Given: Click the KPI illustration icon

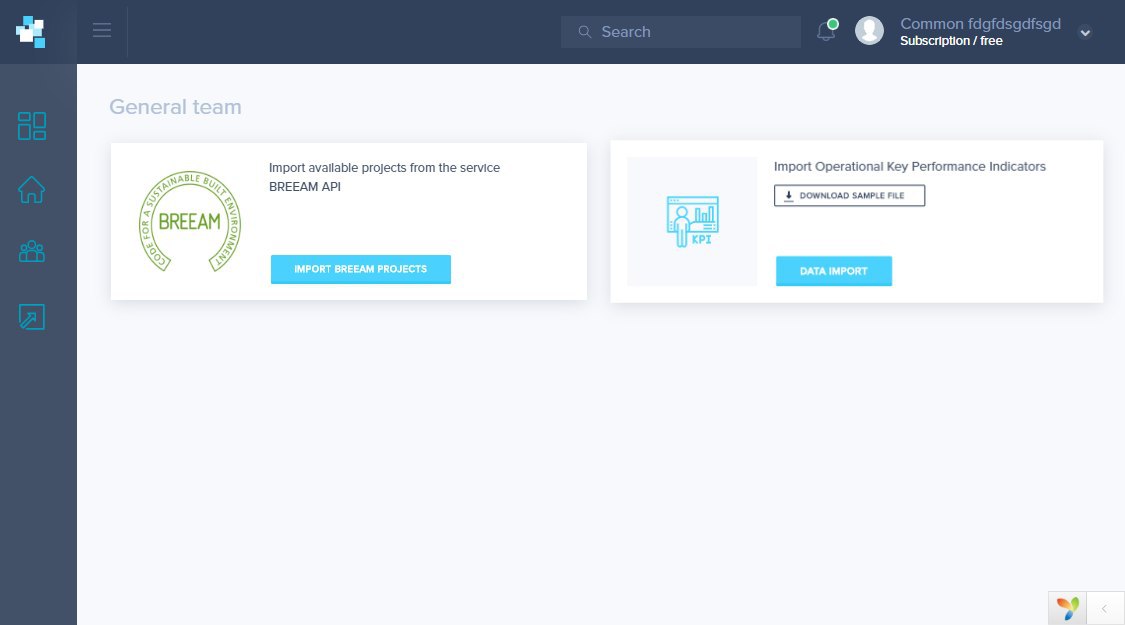Looking at the screenshot, I should 692,221.
